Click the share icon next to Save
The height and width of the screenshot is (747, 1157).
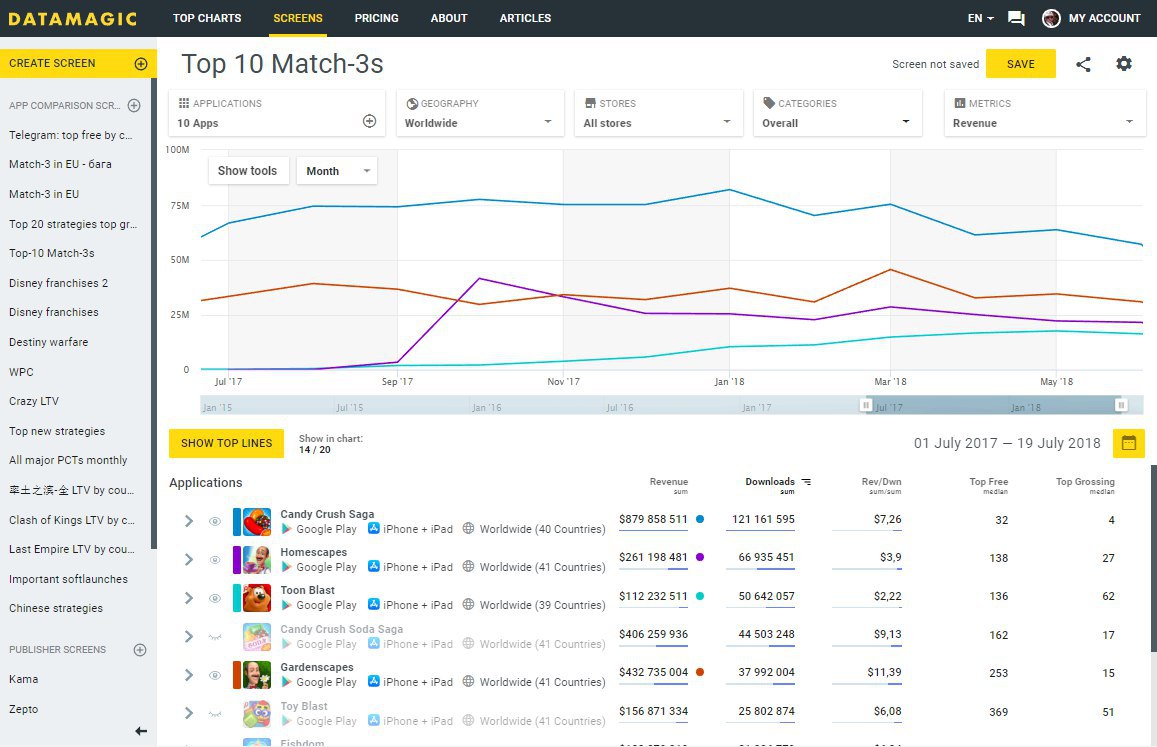(1083, 64)
